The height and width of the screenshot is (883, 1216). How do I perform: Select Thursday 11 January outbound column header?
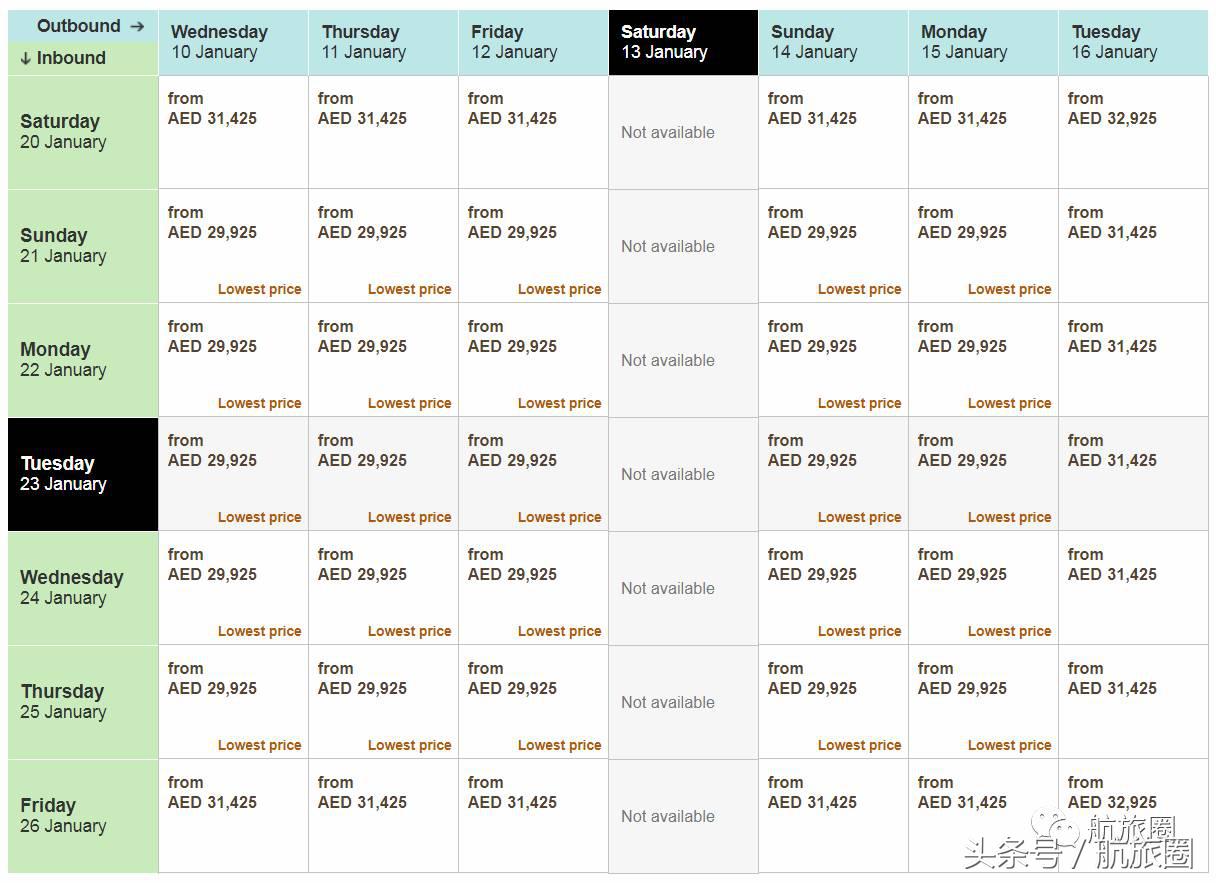pos(382,43)
